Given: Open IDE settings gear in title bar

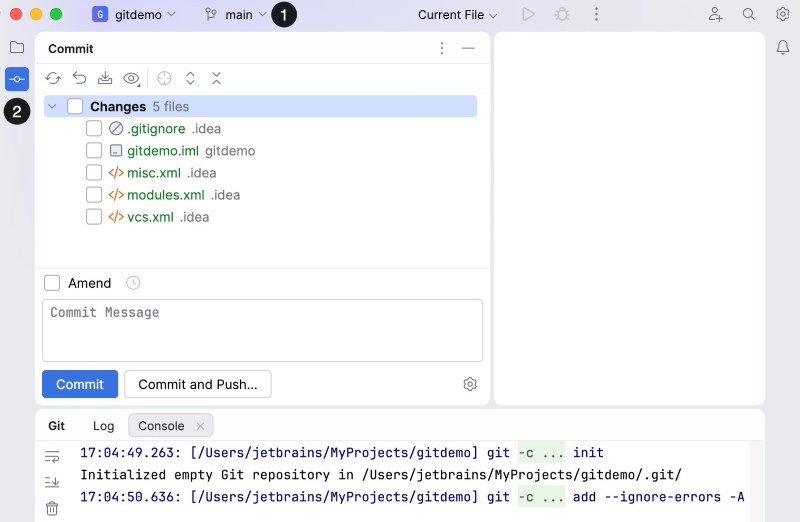Looking at the screenshot, I should (x=783, y=14).
